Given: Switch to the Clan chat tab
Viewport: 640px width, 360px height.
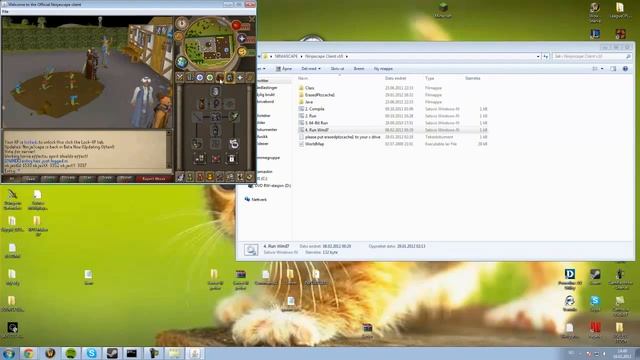Looking at the screenshot, I should [x=87, y=179].
